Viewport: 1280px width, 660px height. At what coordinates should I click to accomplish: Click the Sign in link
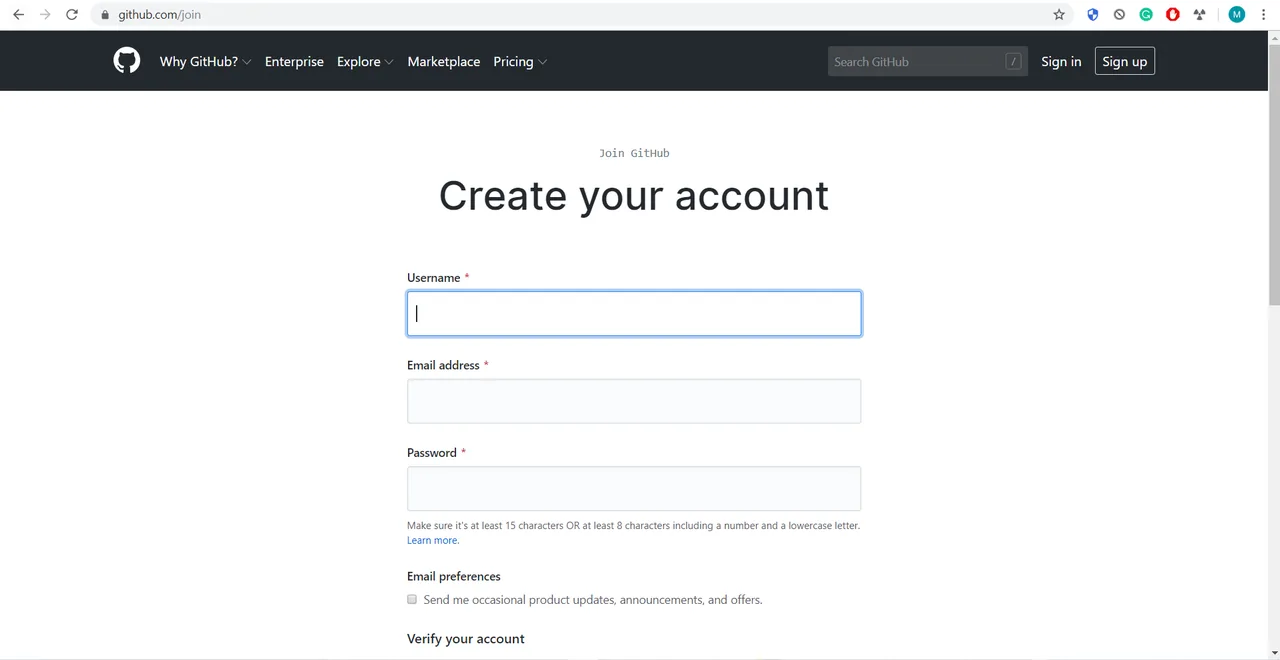click(1061, 61)
